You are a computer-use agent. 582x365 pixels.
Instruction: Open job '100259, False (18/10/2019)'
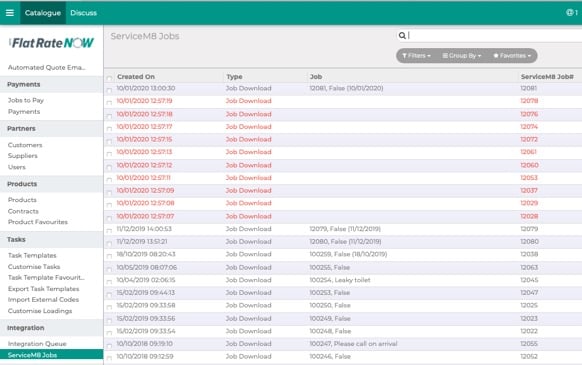point(348,254)
